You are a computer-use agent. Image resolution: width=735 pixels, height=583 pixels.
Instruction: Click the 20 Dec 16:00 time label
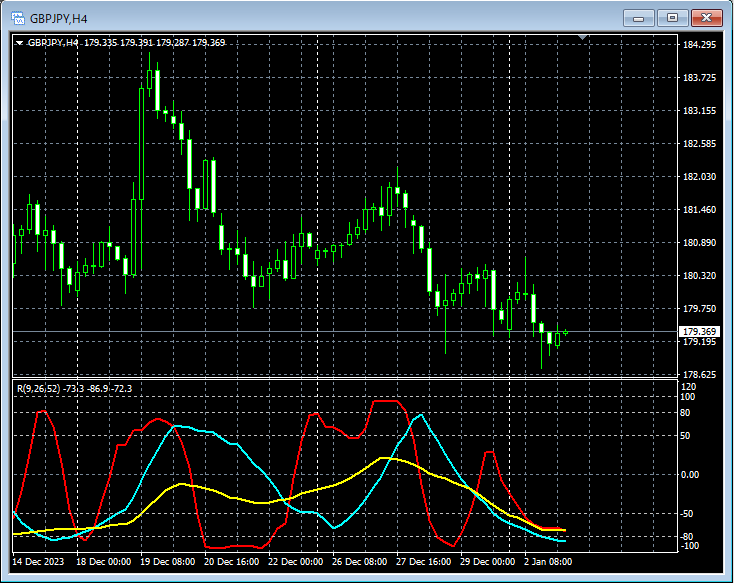(x=232, y=561)
